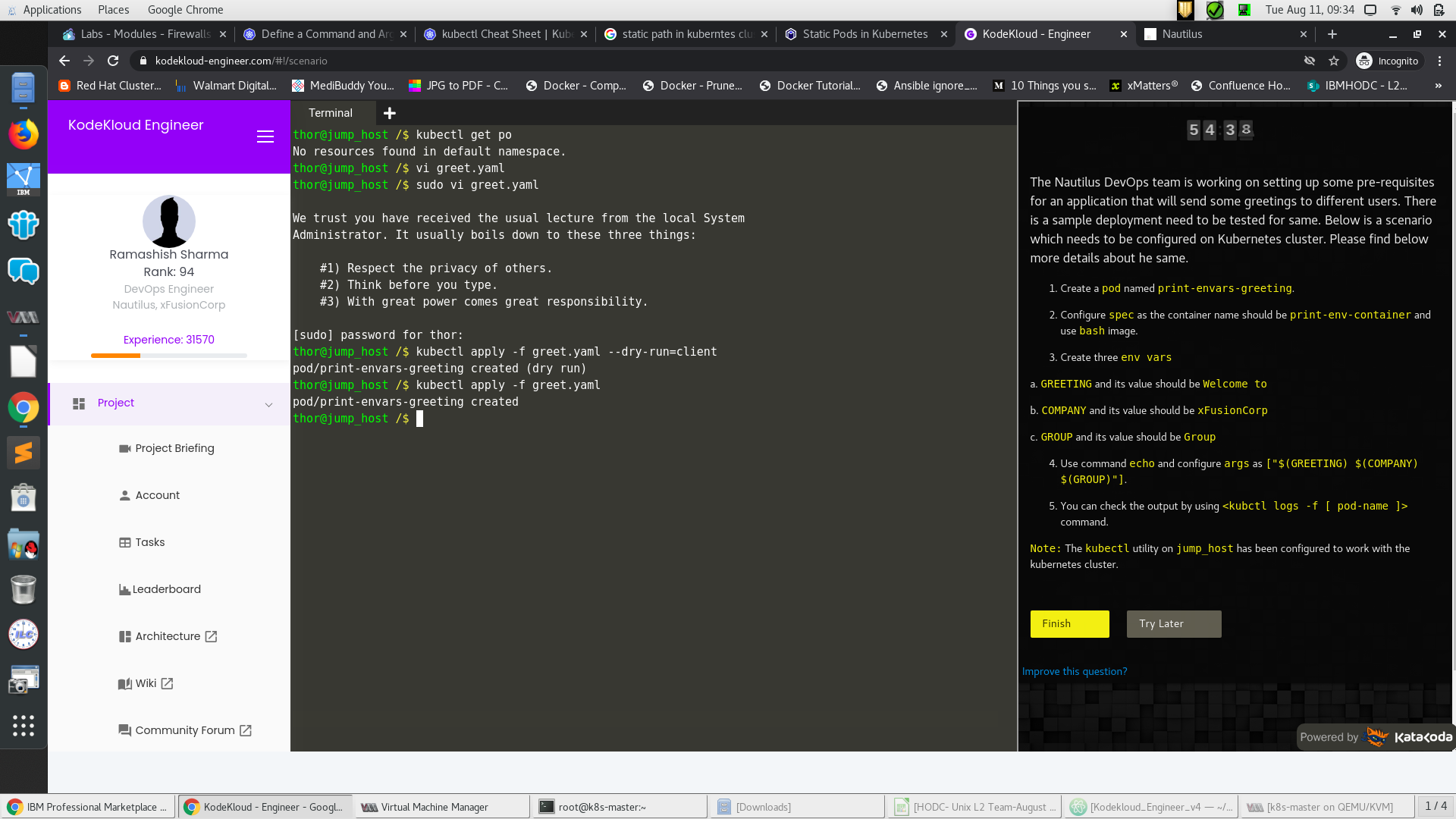The height and width of the screenshot is (819, 1456).
Task: Open the Leaderboard sidebar item
Action: (x=166, y=589)
